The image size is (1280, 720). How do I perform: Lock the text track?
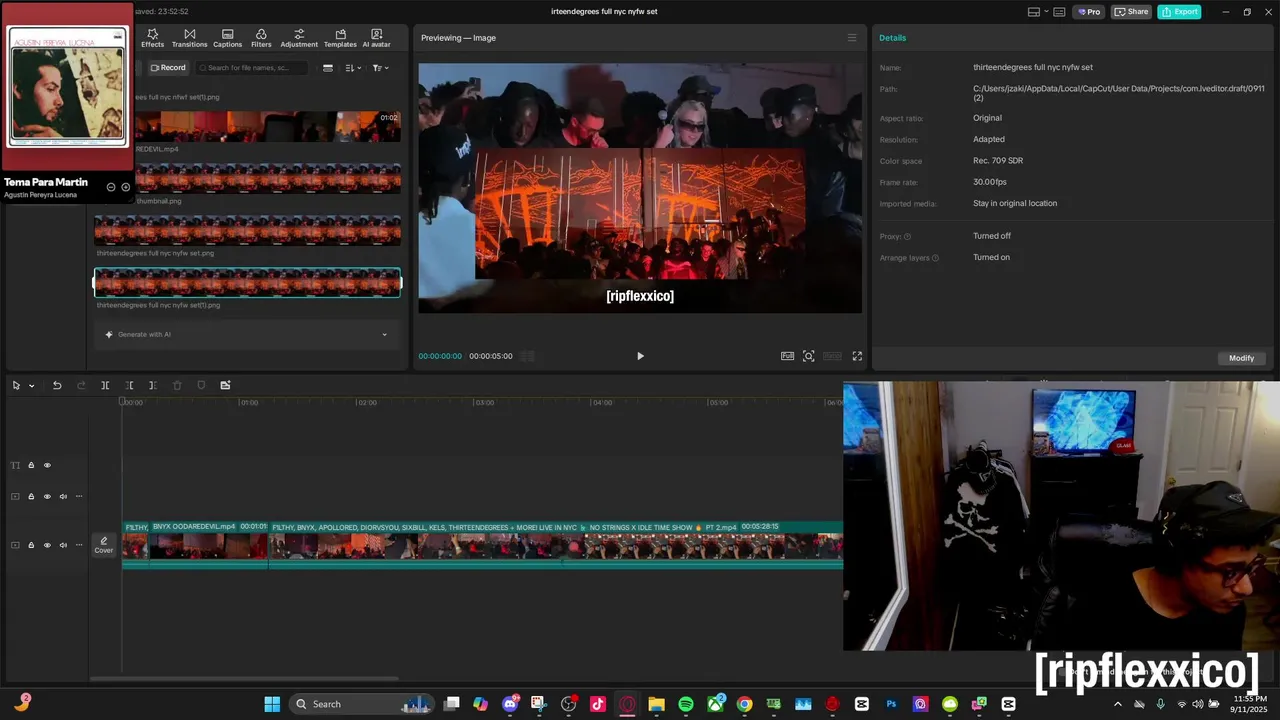(x=31, y=465)
